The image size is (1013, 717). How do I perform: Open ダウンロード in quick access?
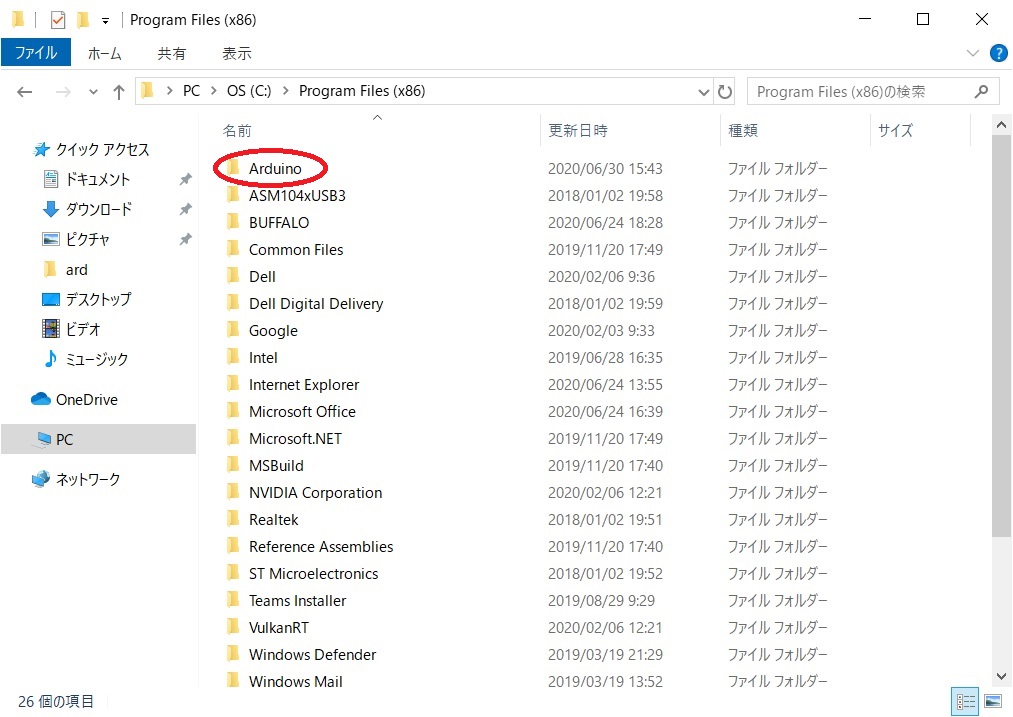coord(98,209)
